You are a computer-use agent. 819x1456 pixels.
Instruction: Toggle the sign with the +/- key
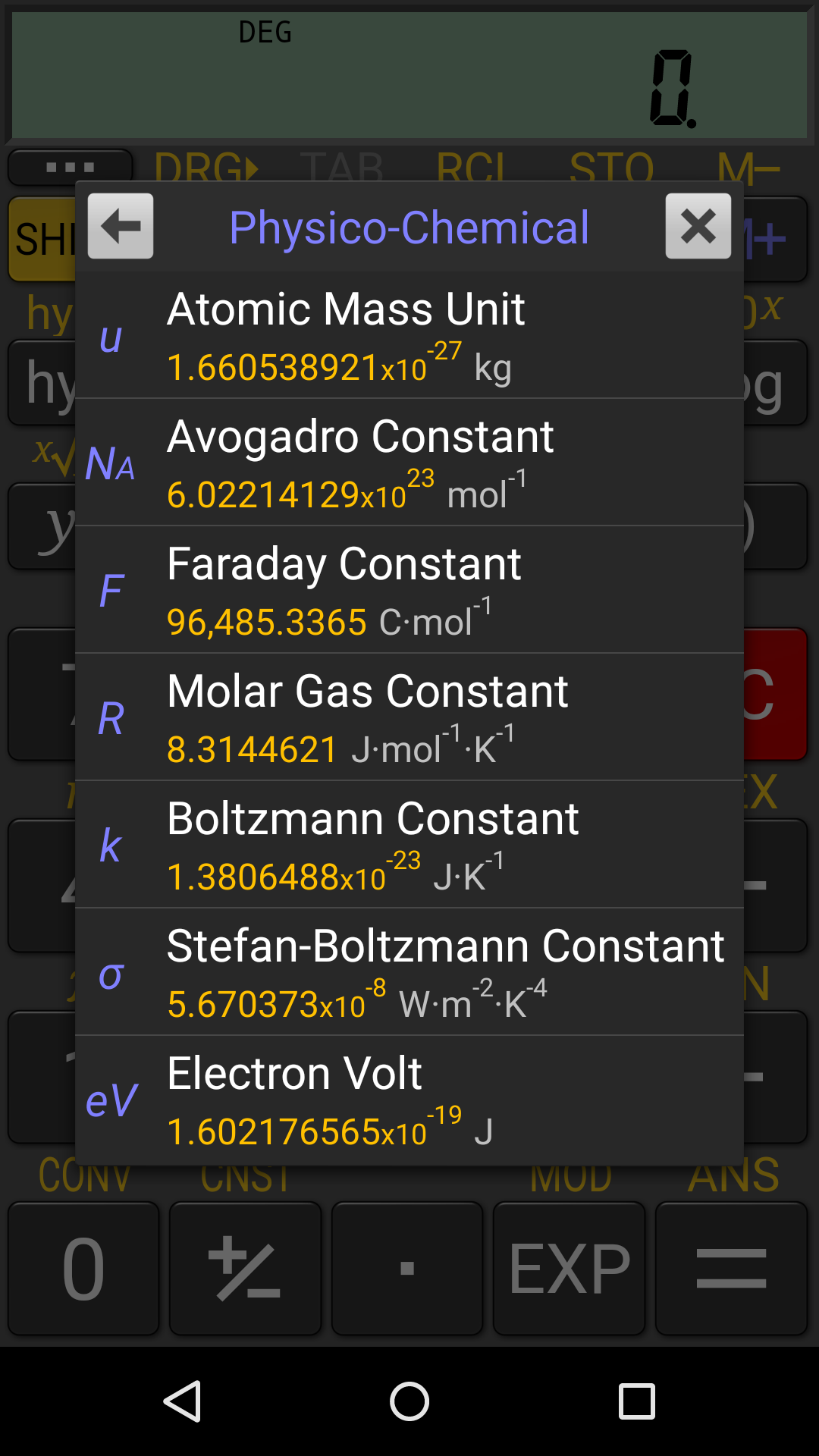coord(245,1267)
